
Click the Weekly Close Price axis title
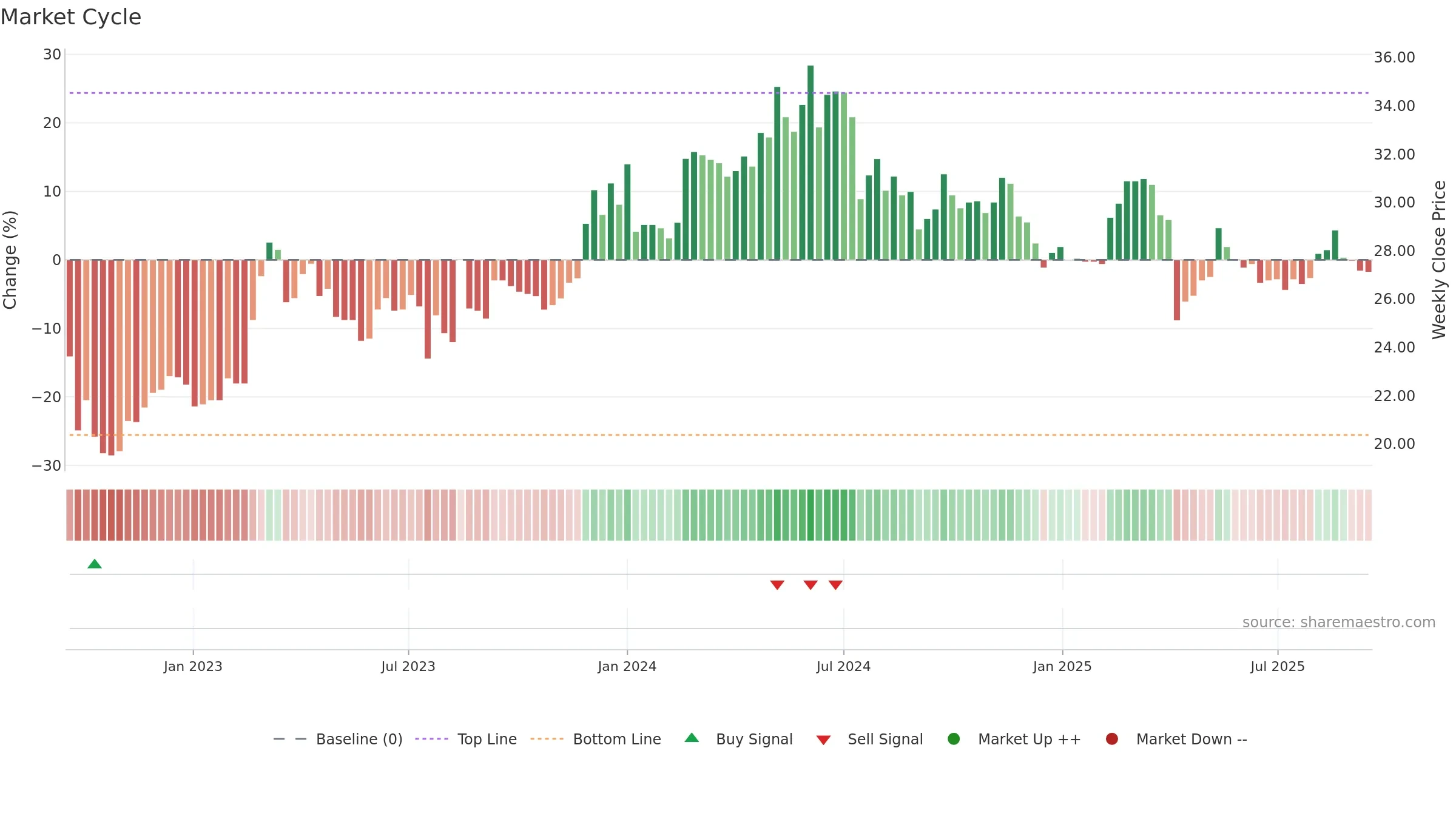coord(1439,260)
